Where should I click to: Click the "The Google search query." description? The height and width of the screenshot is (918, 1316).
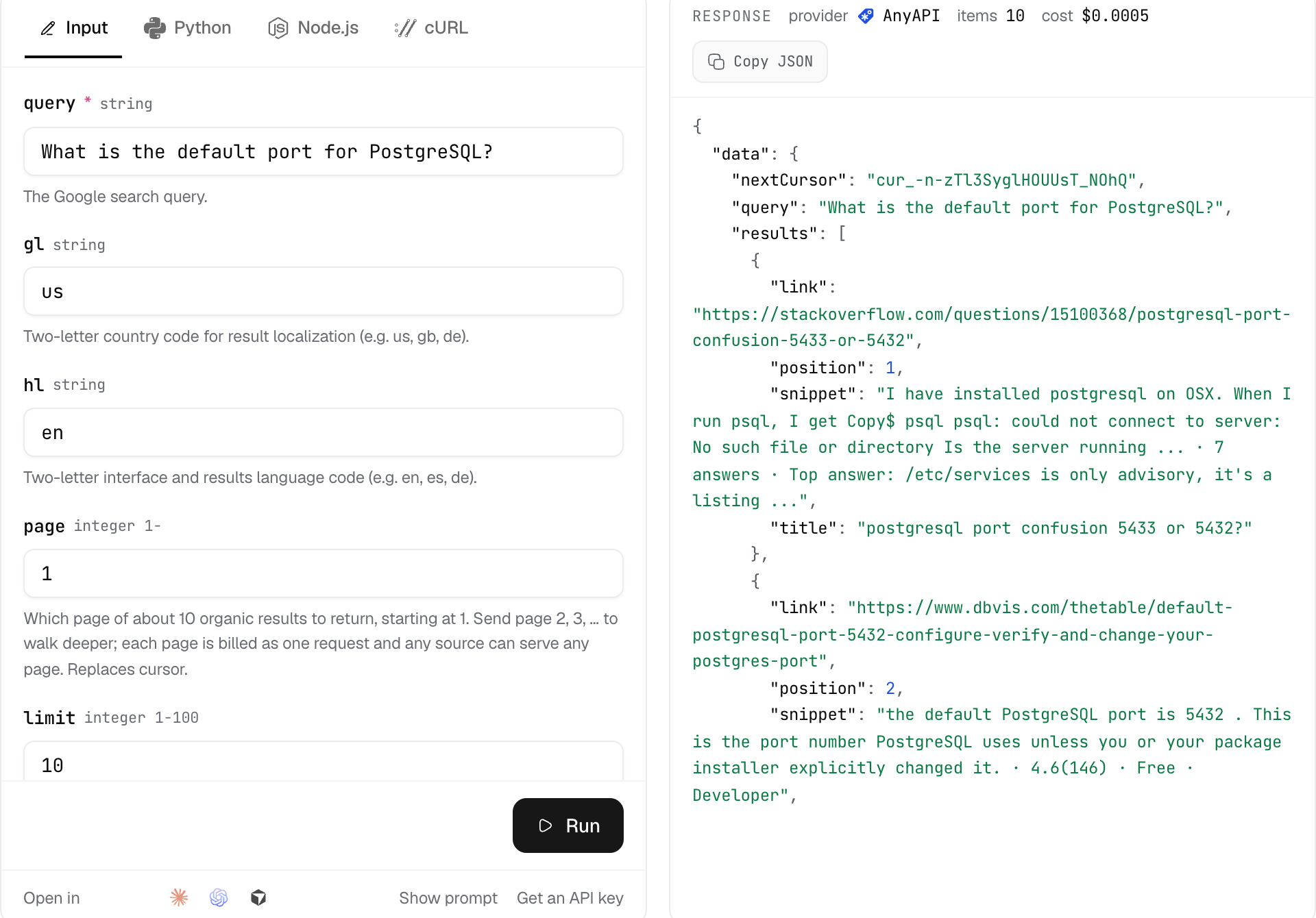point(115,197)
